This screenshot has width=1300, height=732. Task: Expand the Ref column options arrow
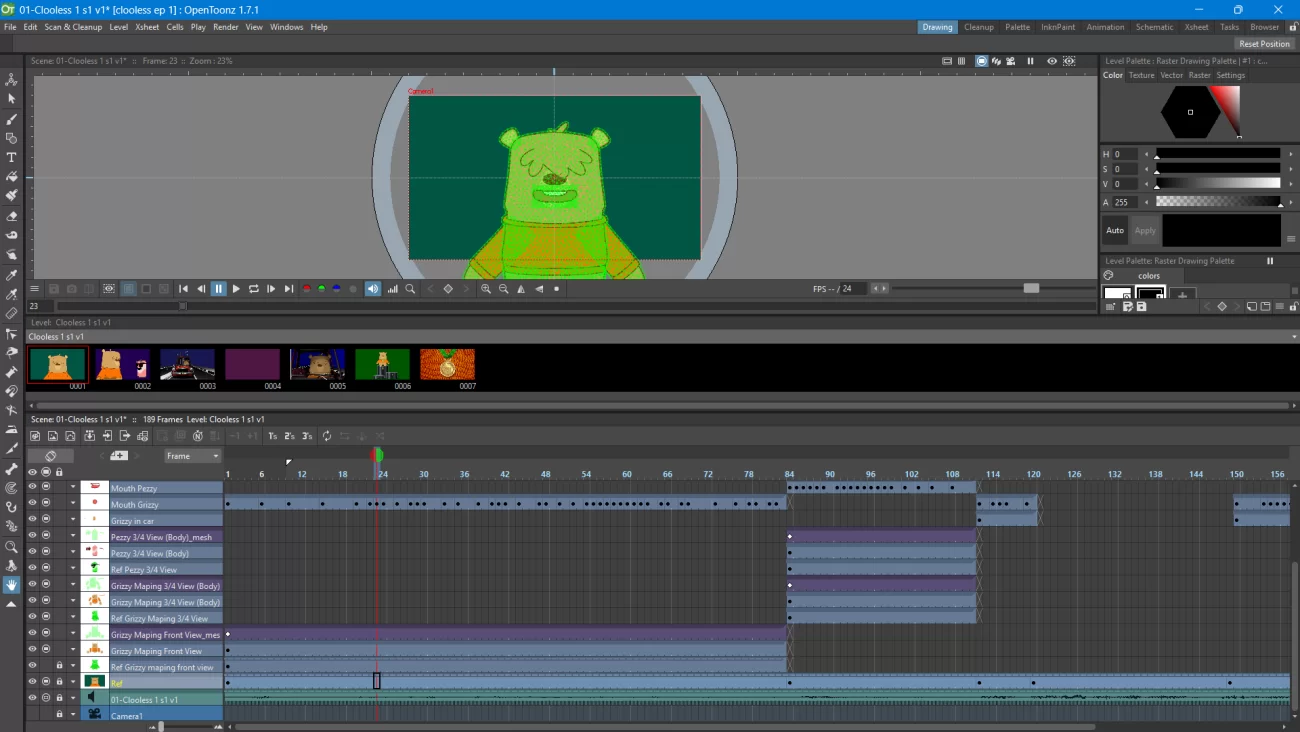pos(73,682)
